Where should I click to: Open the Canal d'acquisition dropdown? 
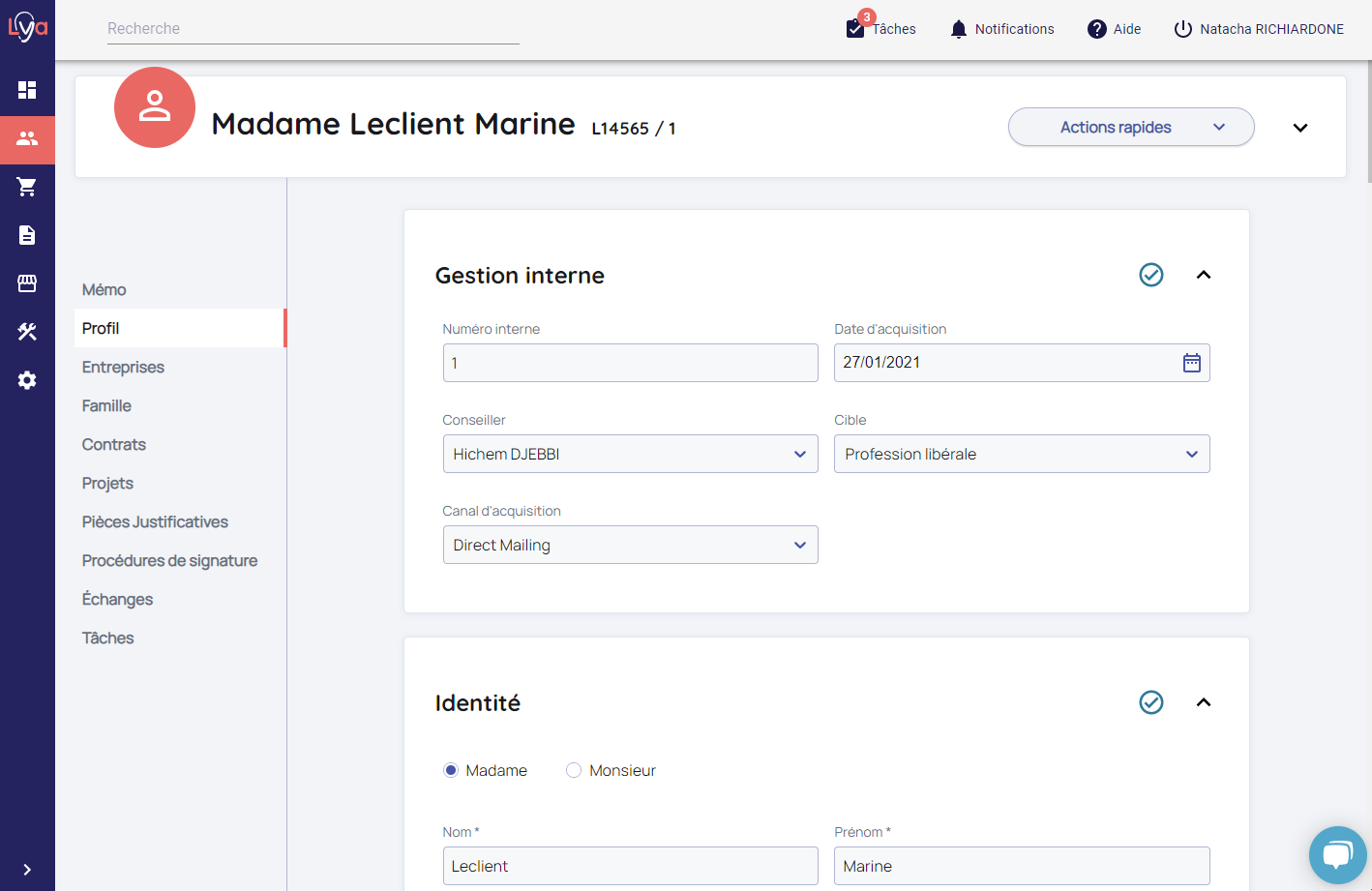click(x=631, y=545)
